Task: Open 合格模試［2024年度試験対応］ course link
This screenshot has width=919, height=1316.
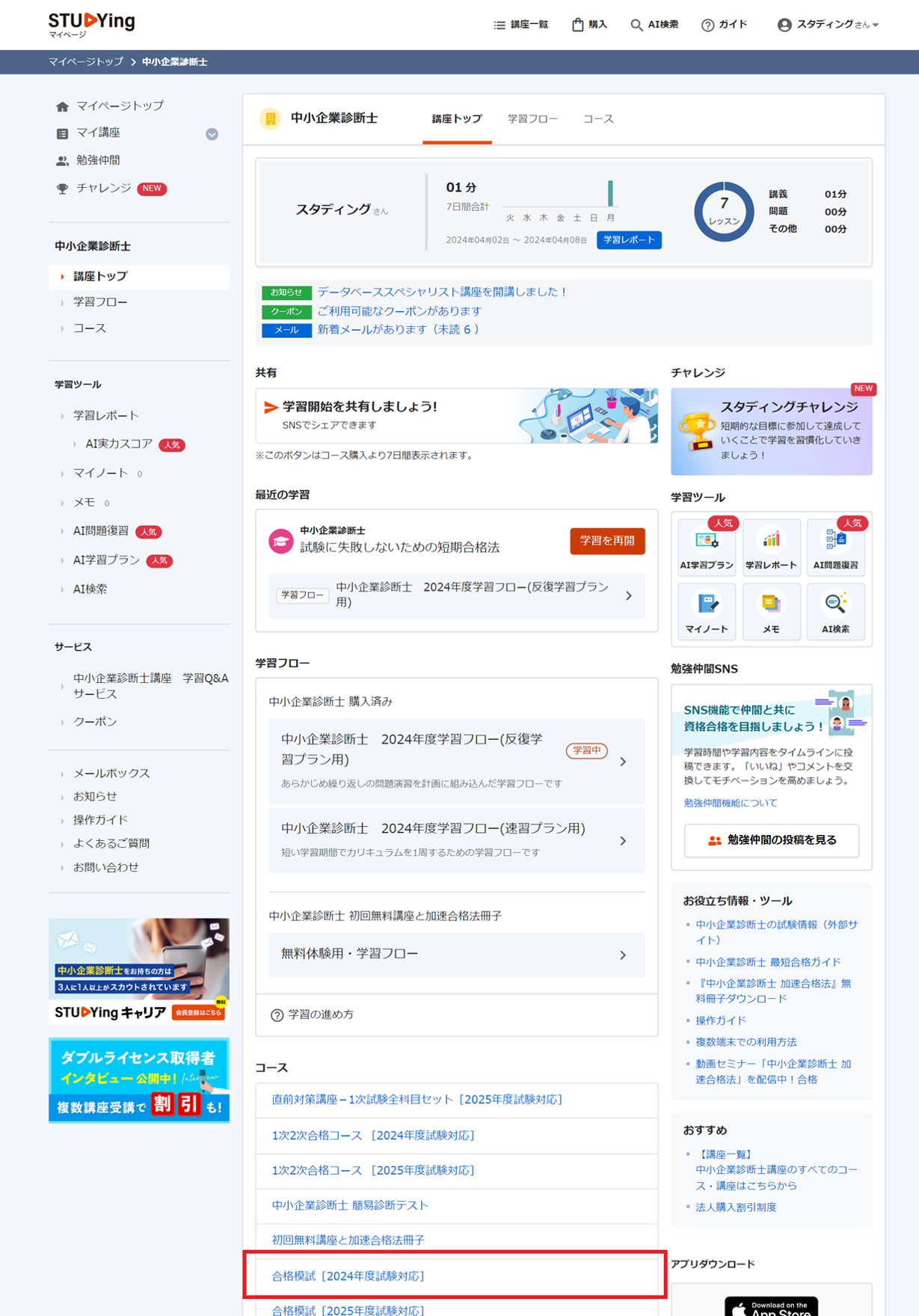Action: (348, 1276)
